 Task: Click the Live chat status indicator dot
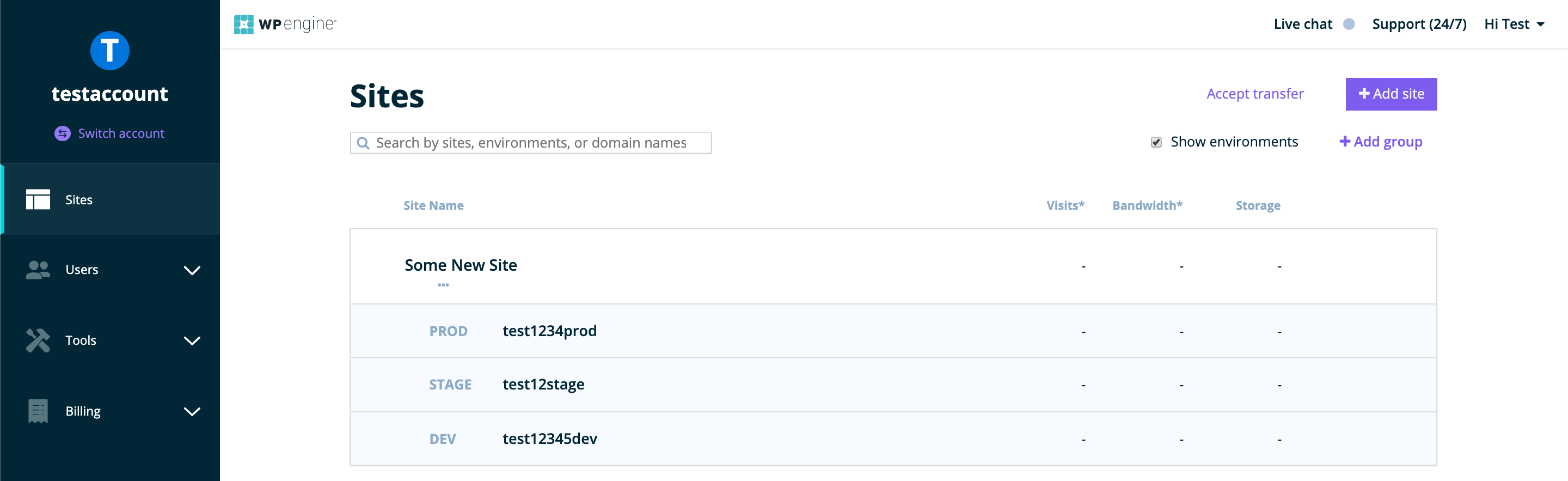pyautogui.click(x=1349, y=25)
